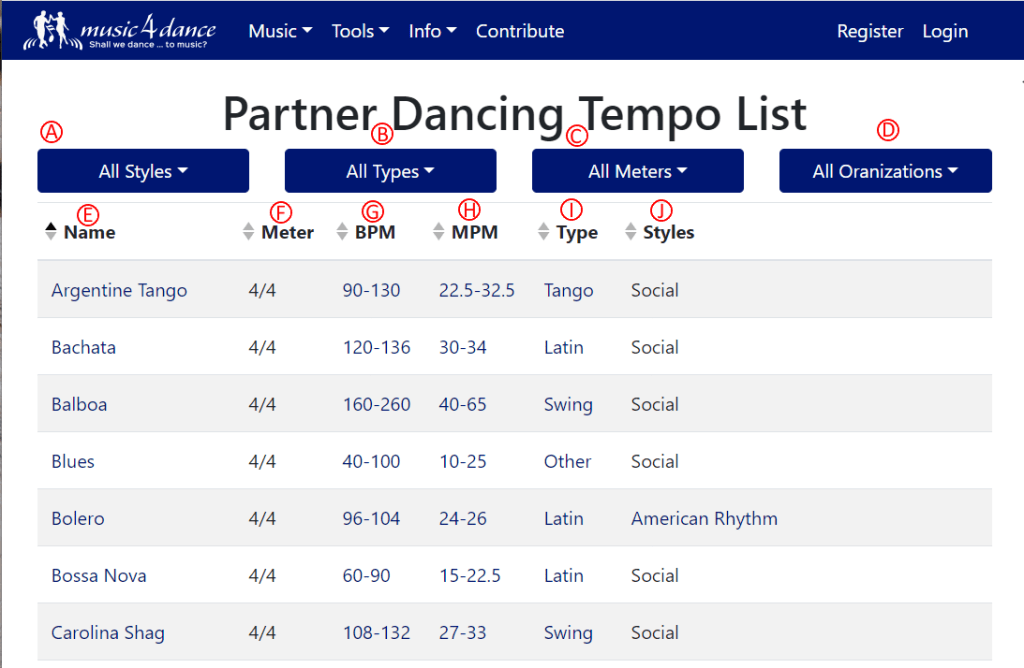Click the sort arrows beside Type

[x=544, y=232]
